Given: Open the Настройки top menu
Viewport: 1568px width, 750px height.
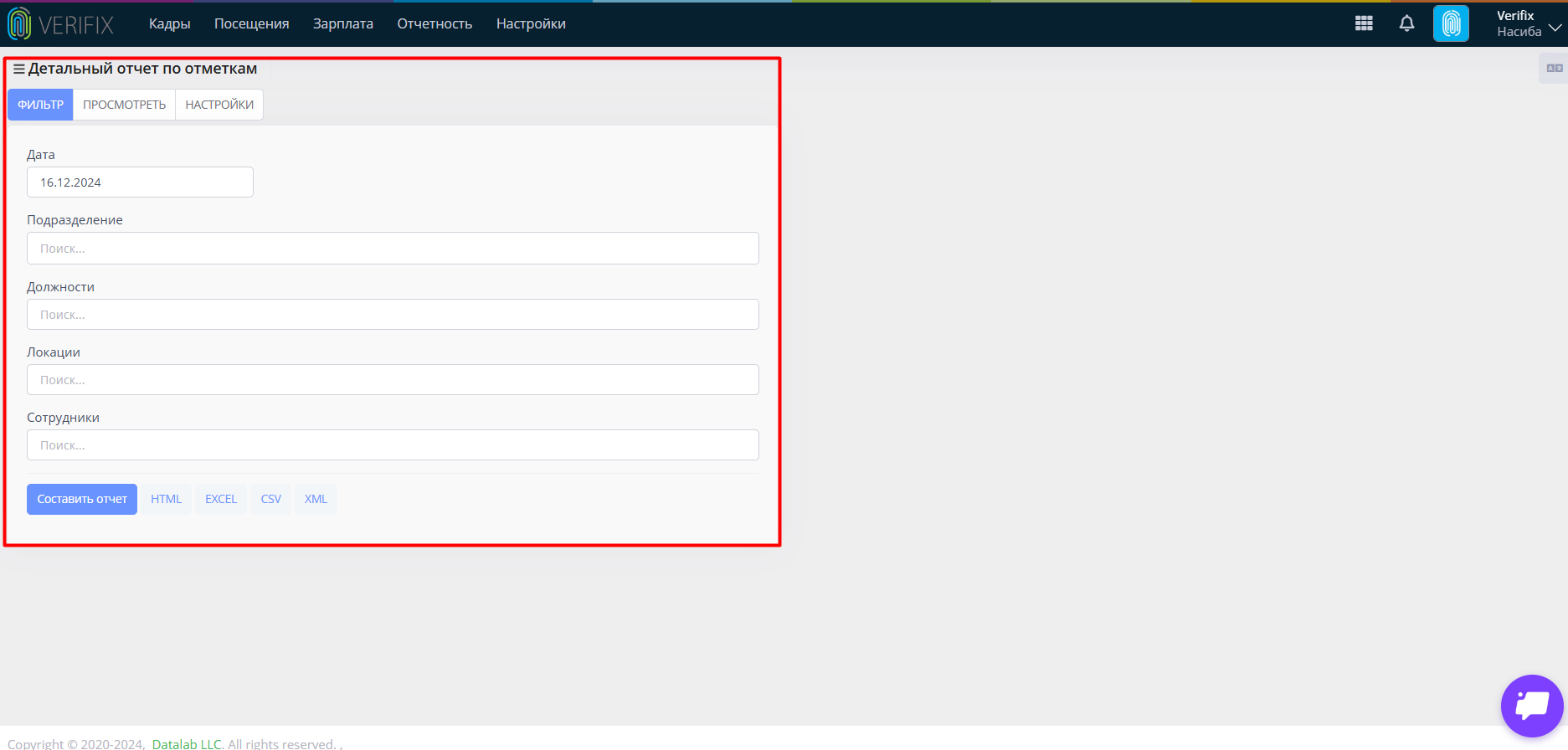Looking at the screenshot, I should coord(531,23).
